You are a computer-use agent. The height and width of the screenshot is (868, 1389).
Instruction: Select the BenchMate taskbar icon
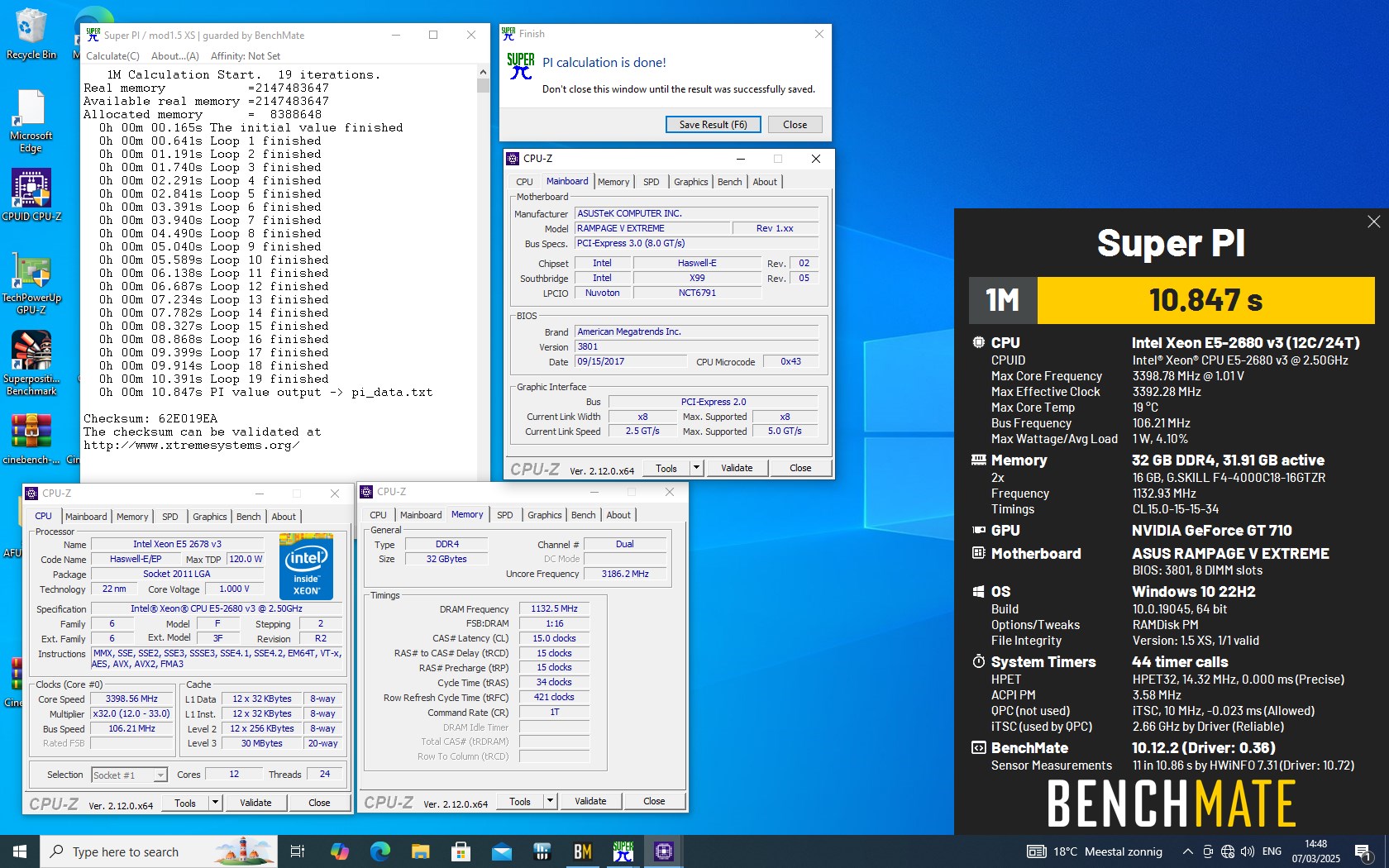pos(582,851)
